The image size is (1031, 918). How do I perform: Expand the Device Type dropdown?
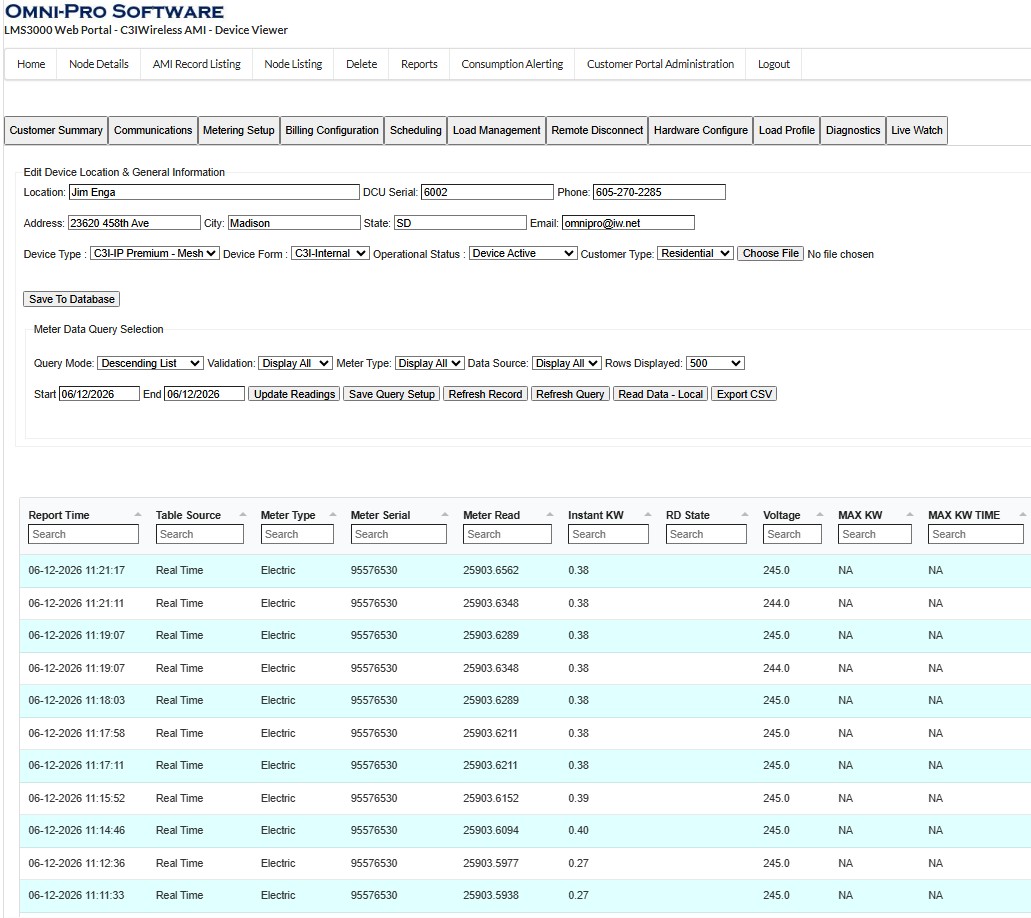pyautogui.click(x=155, y=253)
